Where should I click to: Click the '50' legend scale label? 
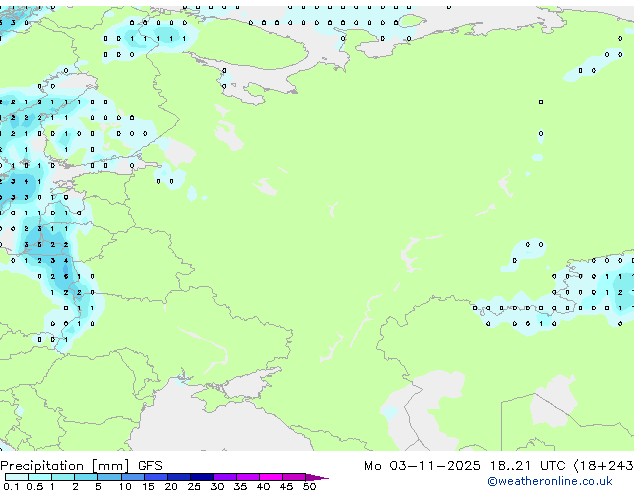point(310,486)
